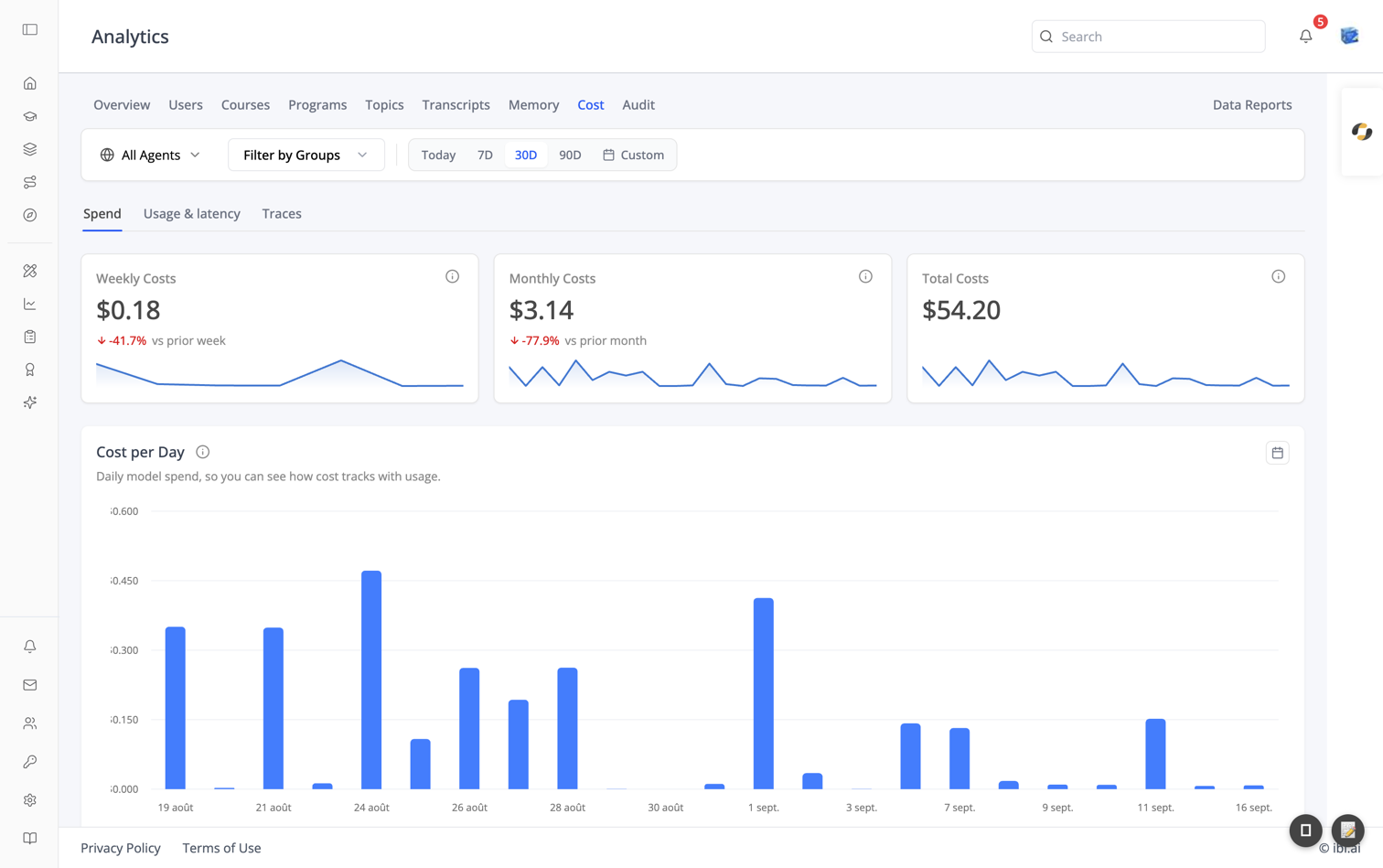Open the compass explore sidebar icon
This screenshot has width=1383, height=868.
click(x=30, y=215)
